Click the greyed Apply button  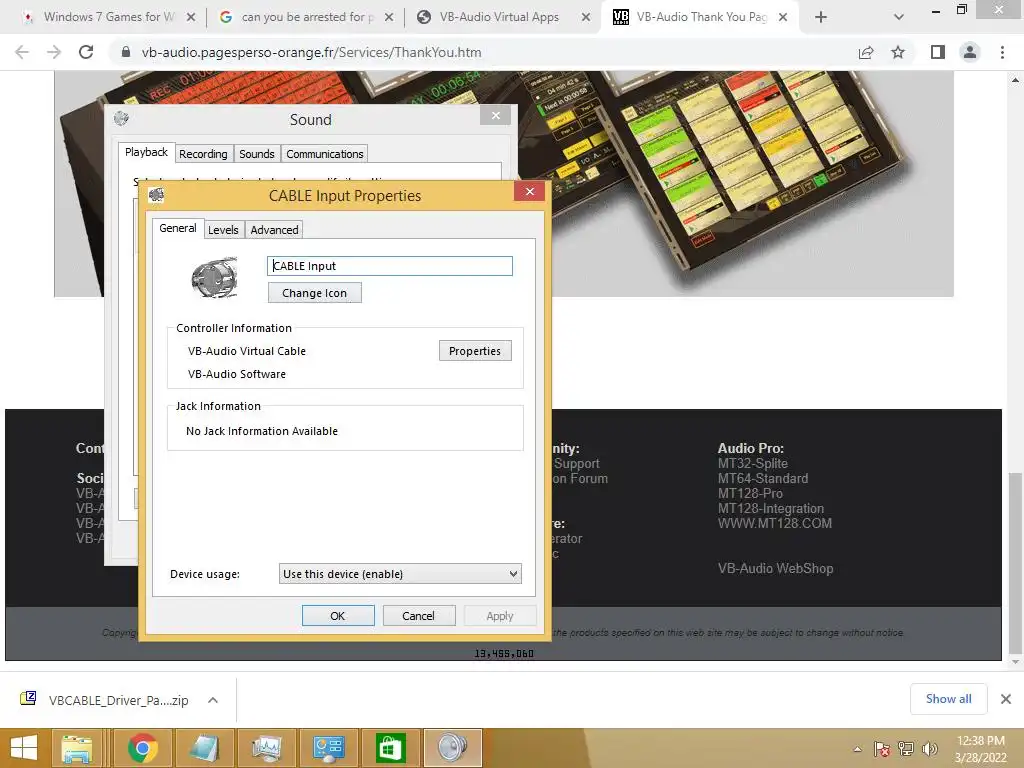500,616
